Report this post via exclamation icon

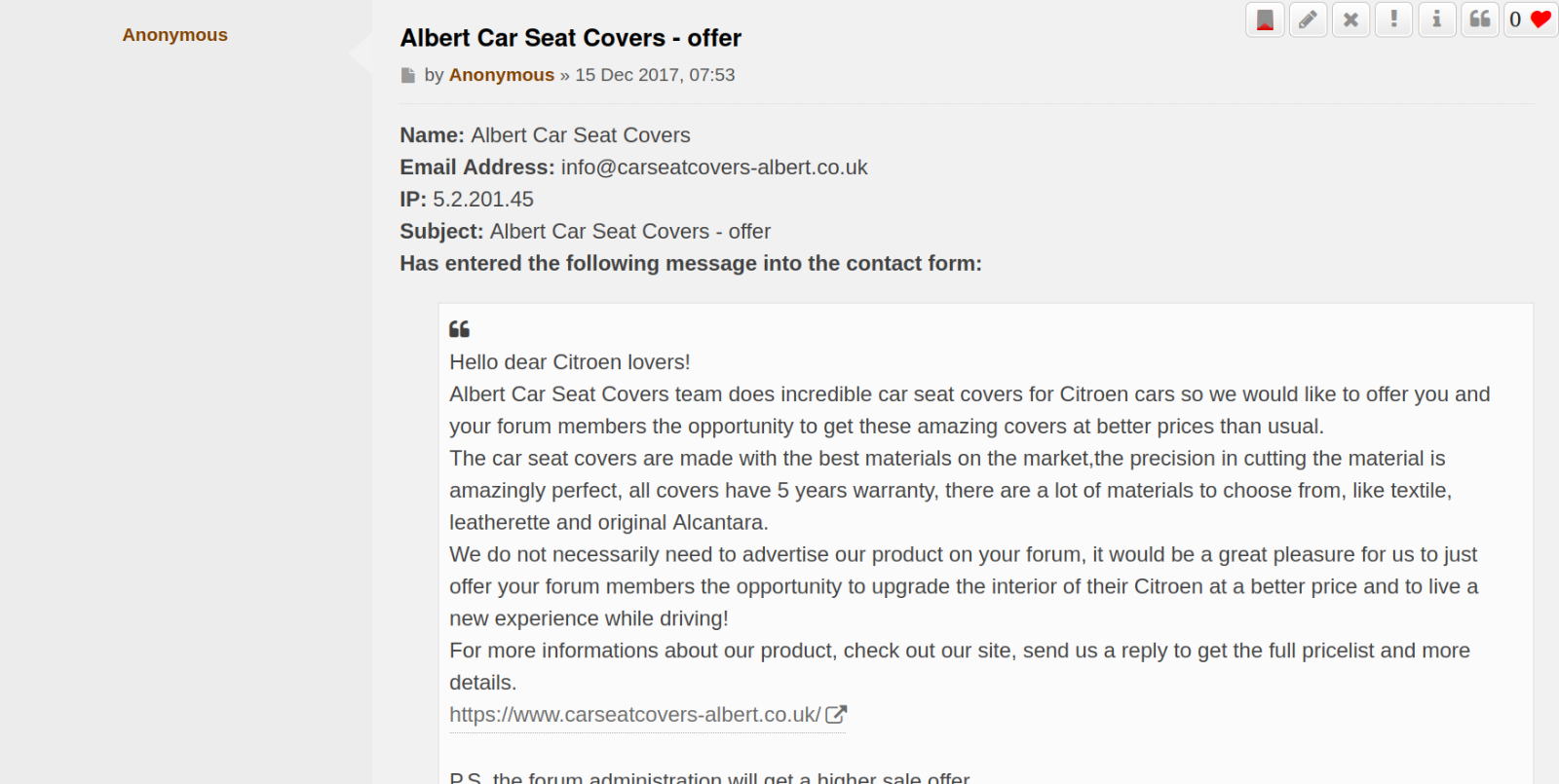(1393, 19)
